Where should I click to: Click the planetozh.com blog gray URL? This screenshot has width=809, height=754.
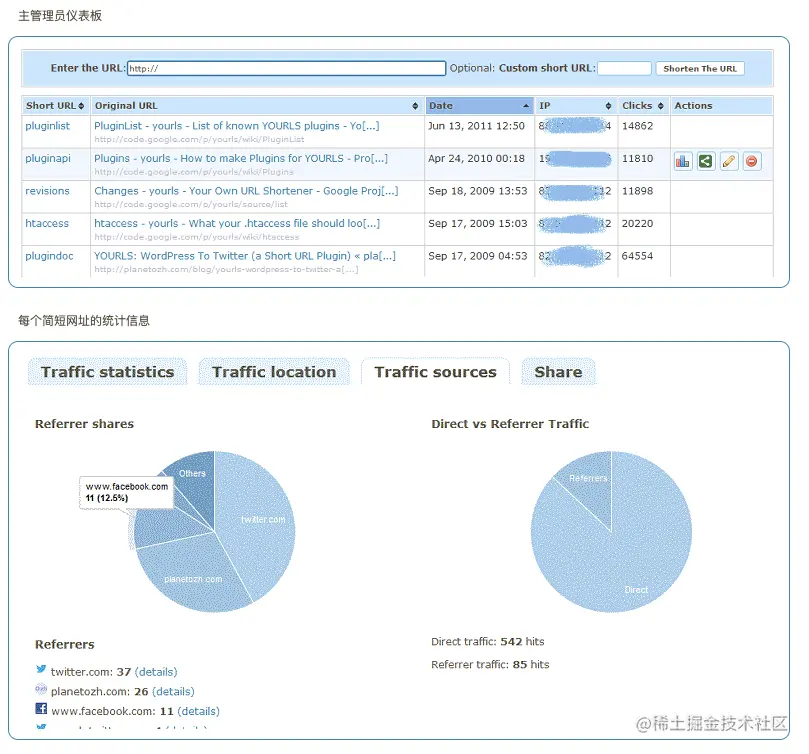click(x=226, y=269)
